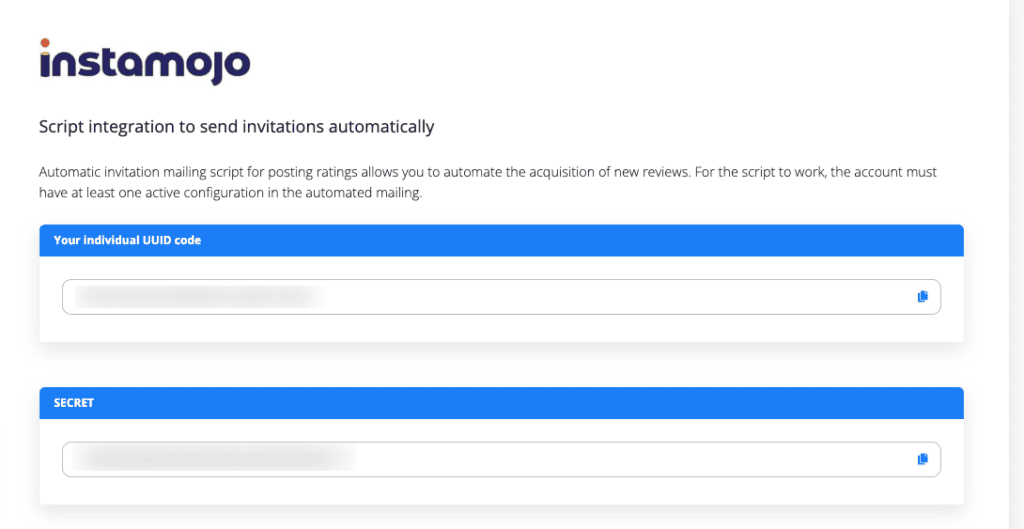
Task: Click the Instamojo logo
Action: (144, 62)
